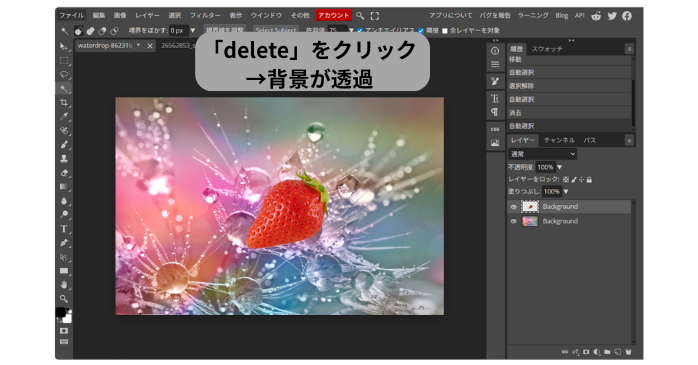Toggle Quick Mask mode icon

coord(64,331)
